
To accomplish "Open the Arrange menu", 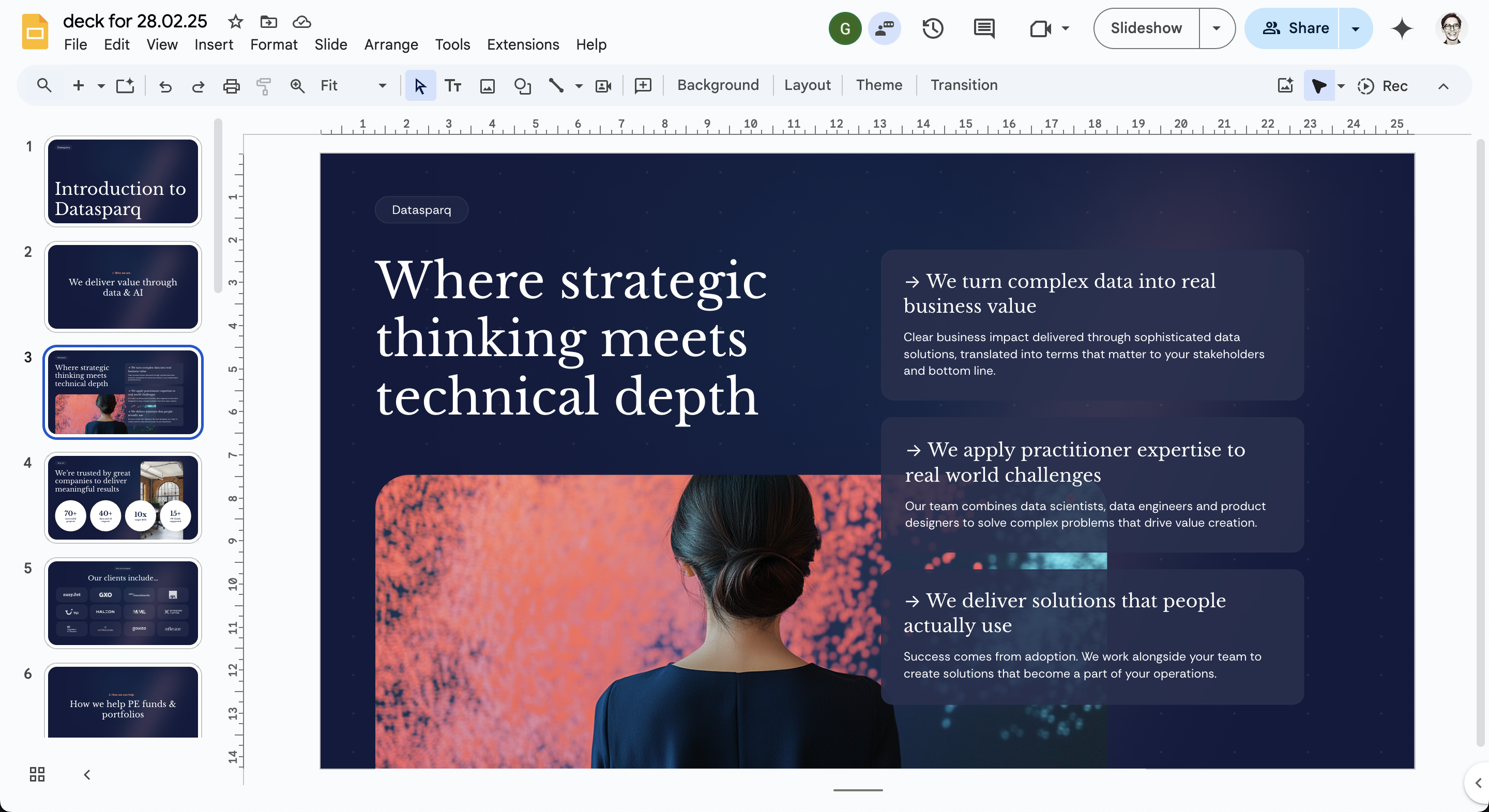I will [391, 44].
